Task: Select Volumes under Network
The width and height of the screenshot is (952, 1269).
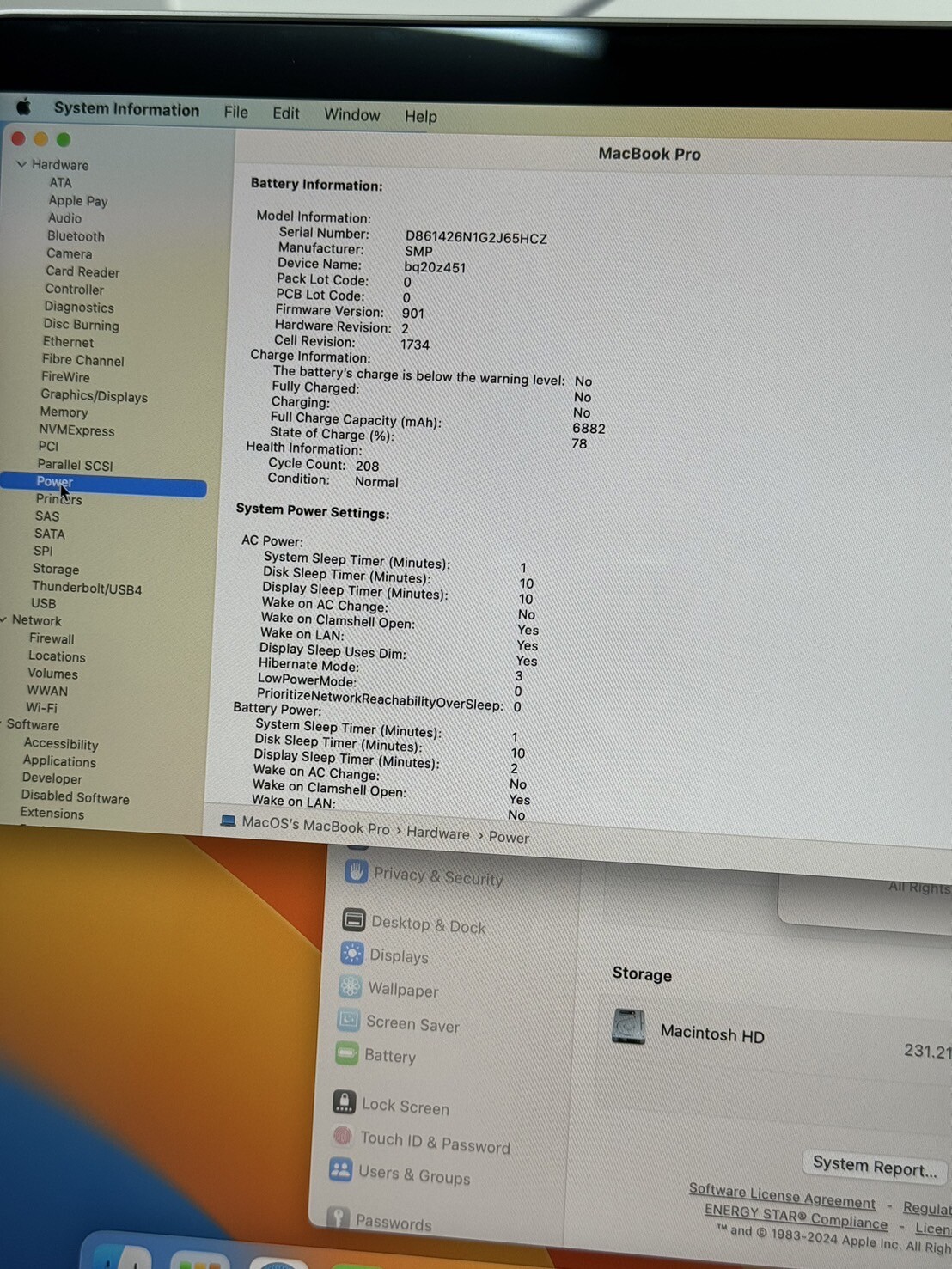Action: [52, 674]
